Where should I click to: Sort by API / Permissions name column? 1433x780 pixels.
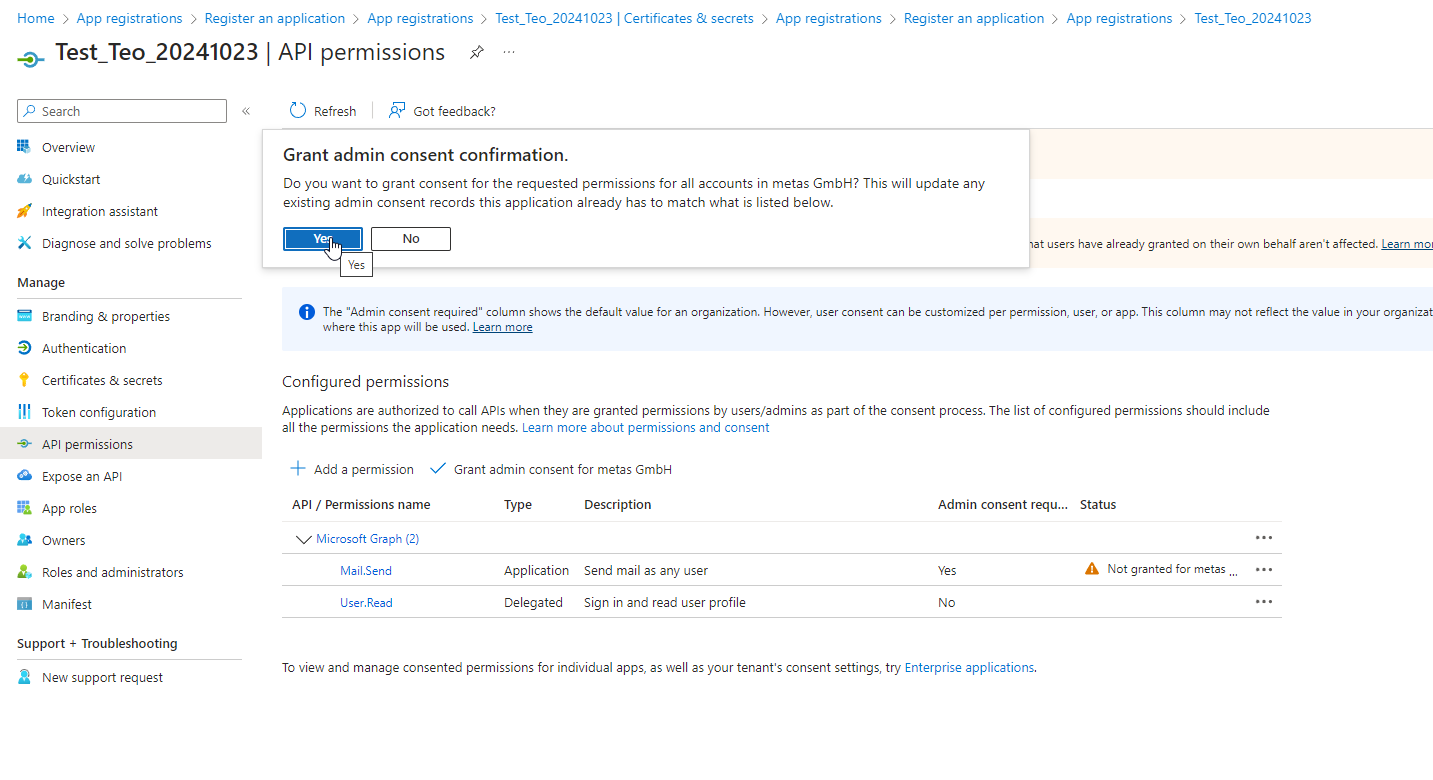coord(361,504)
